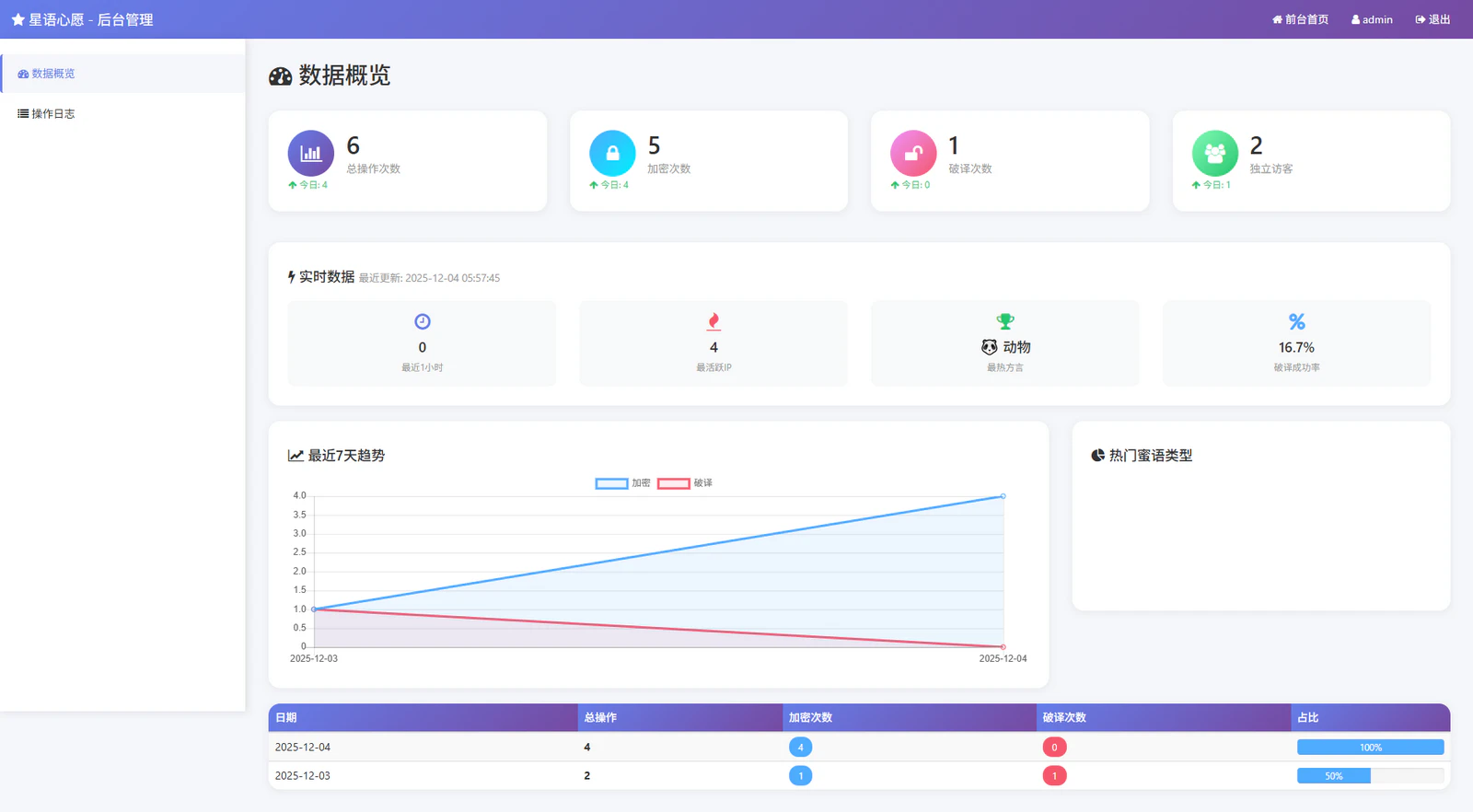Click the pink unlock icon for 破译次数
This screenshot has height=812, width=1473.
pyautogui.click(x=913, y=153)
